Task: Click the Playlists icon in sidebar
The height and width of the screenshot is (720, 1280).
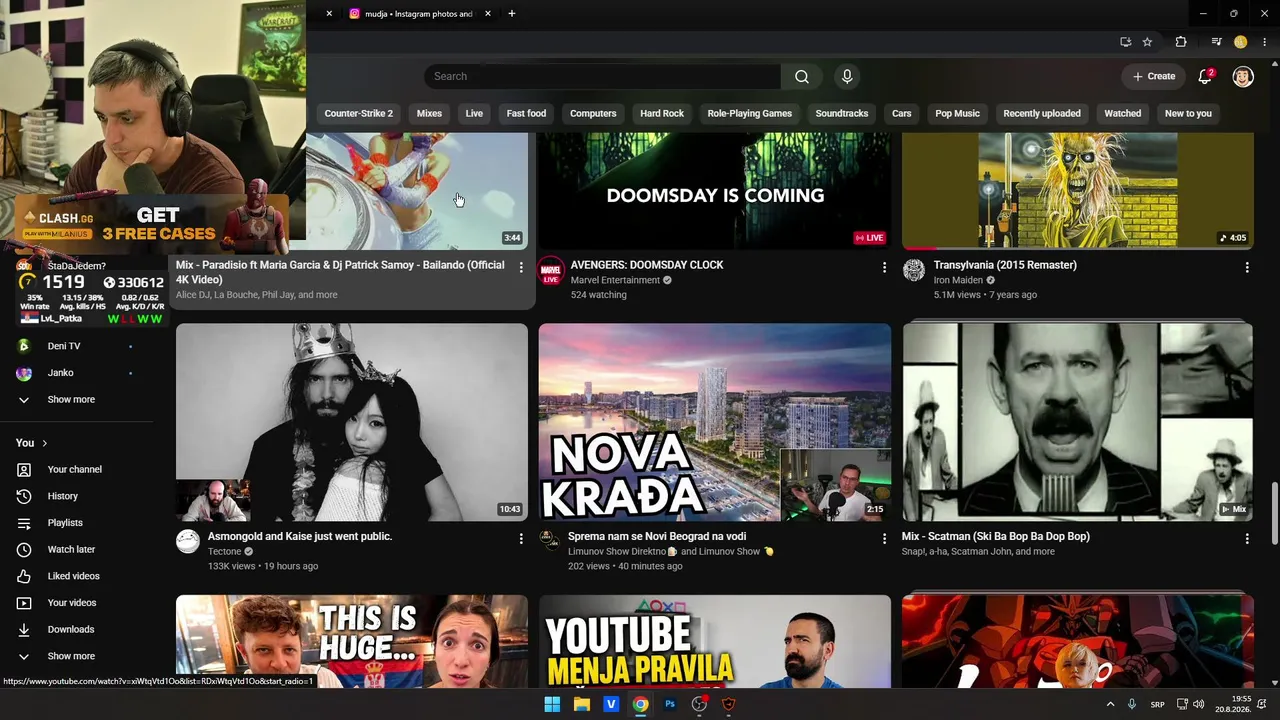Action: (24, 523)
